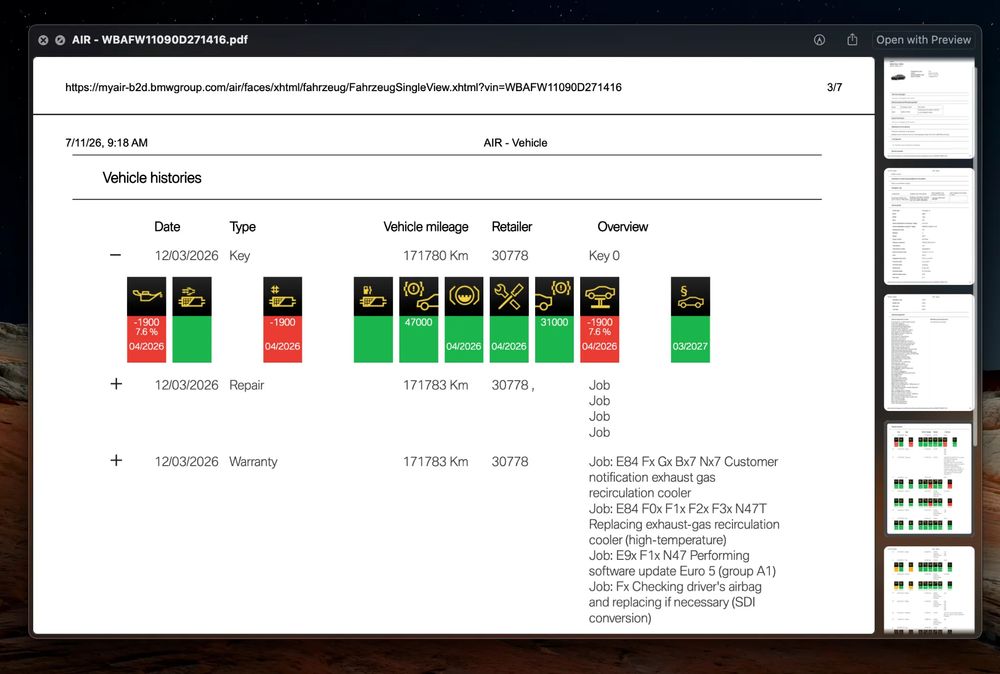Select fourth page thumbnail with colored icons
1000x674 pixels.
point(929,478)
